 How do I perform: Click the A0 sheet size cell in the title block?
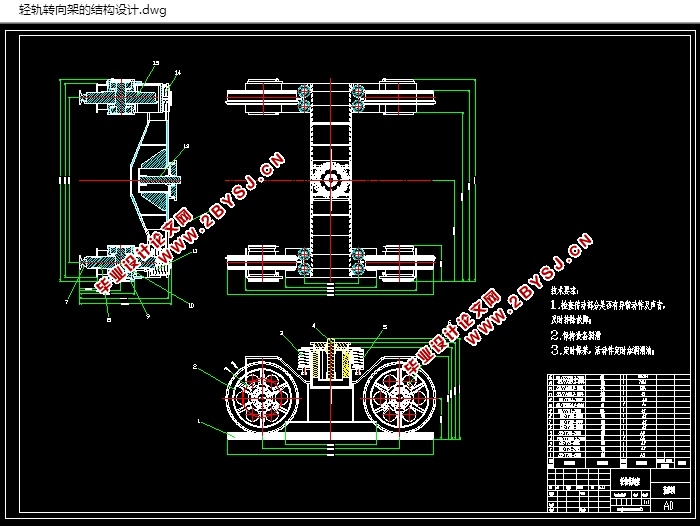coord(668,505)
